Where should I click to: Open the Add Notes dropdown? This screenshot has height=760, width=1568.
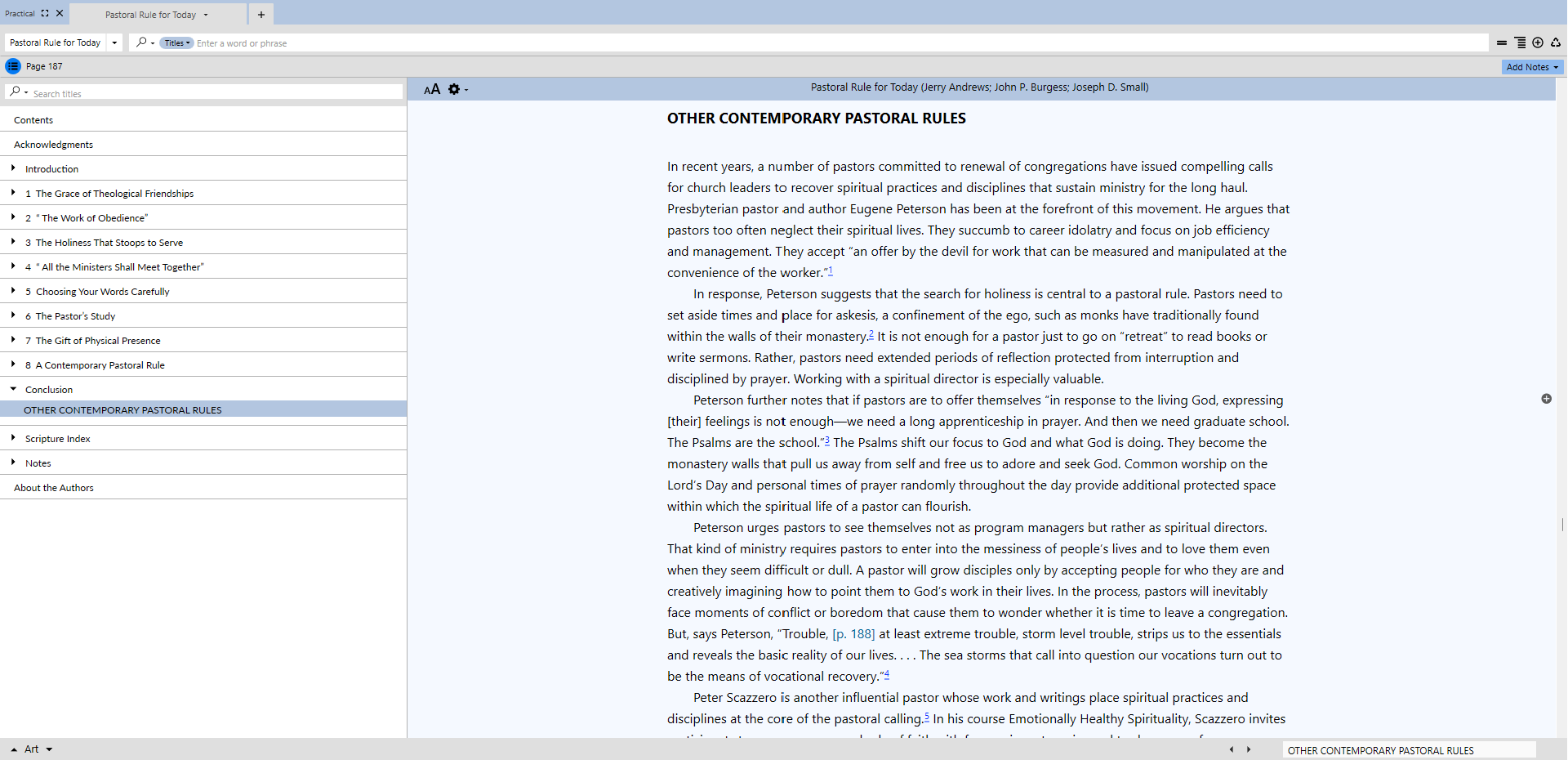[1532, 67]
